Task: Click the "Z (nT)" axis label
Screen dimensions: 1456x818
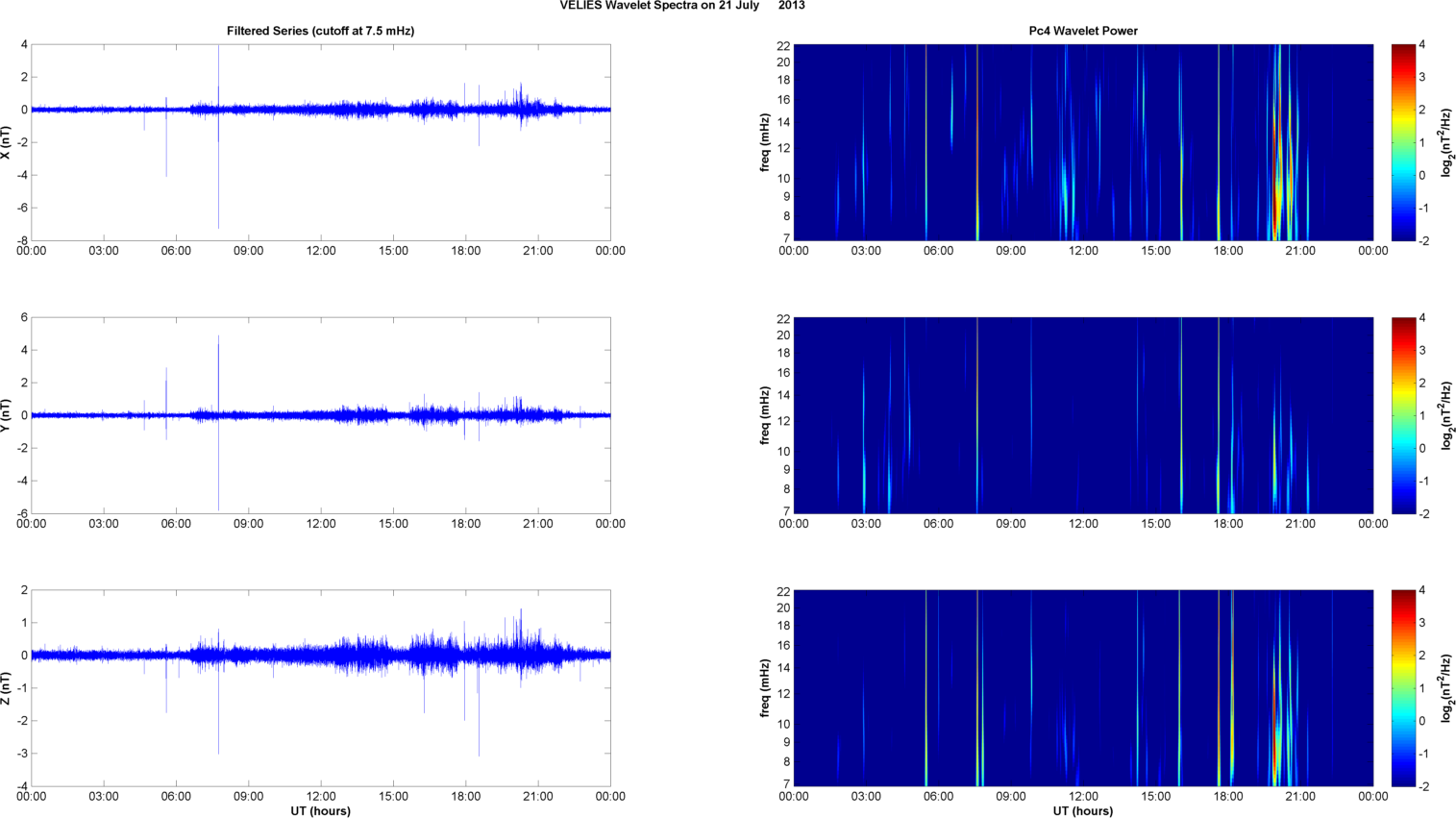Action: pos(6,688)
